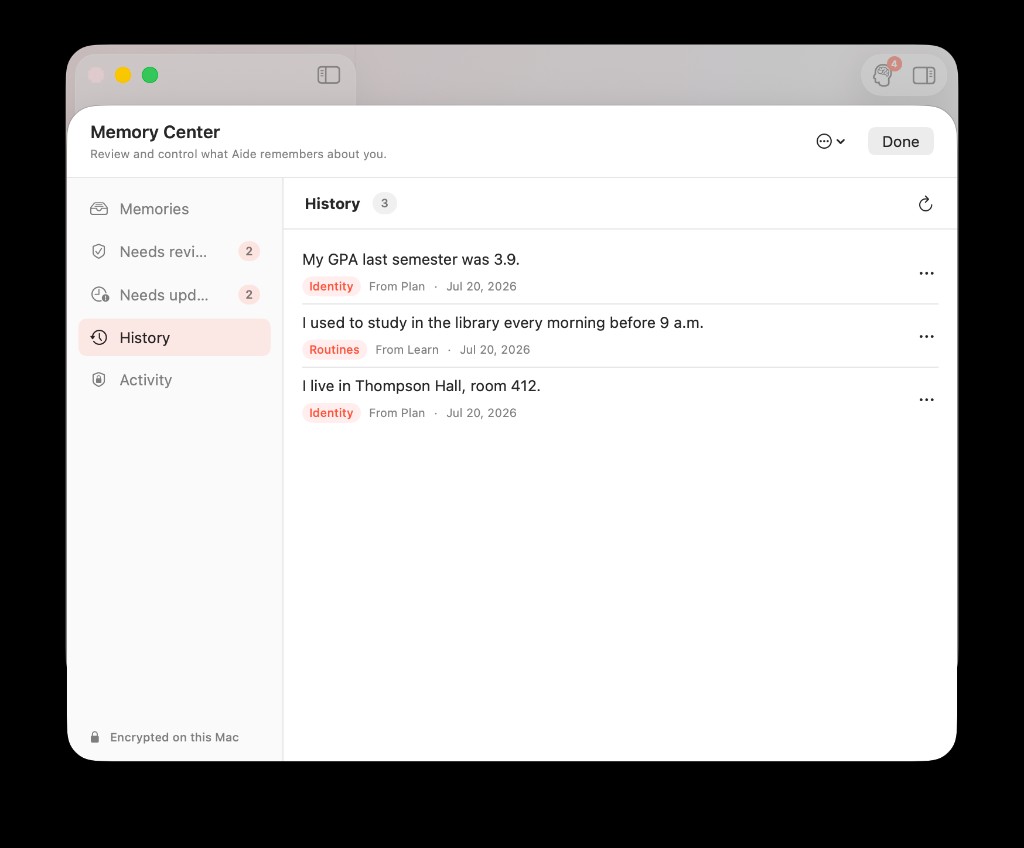Open more options for library study memory
This screenshot has width=1024, height=848.
[x=926, y=336]
